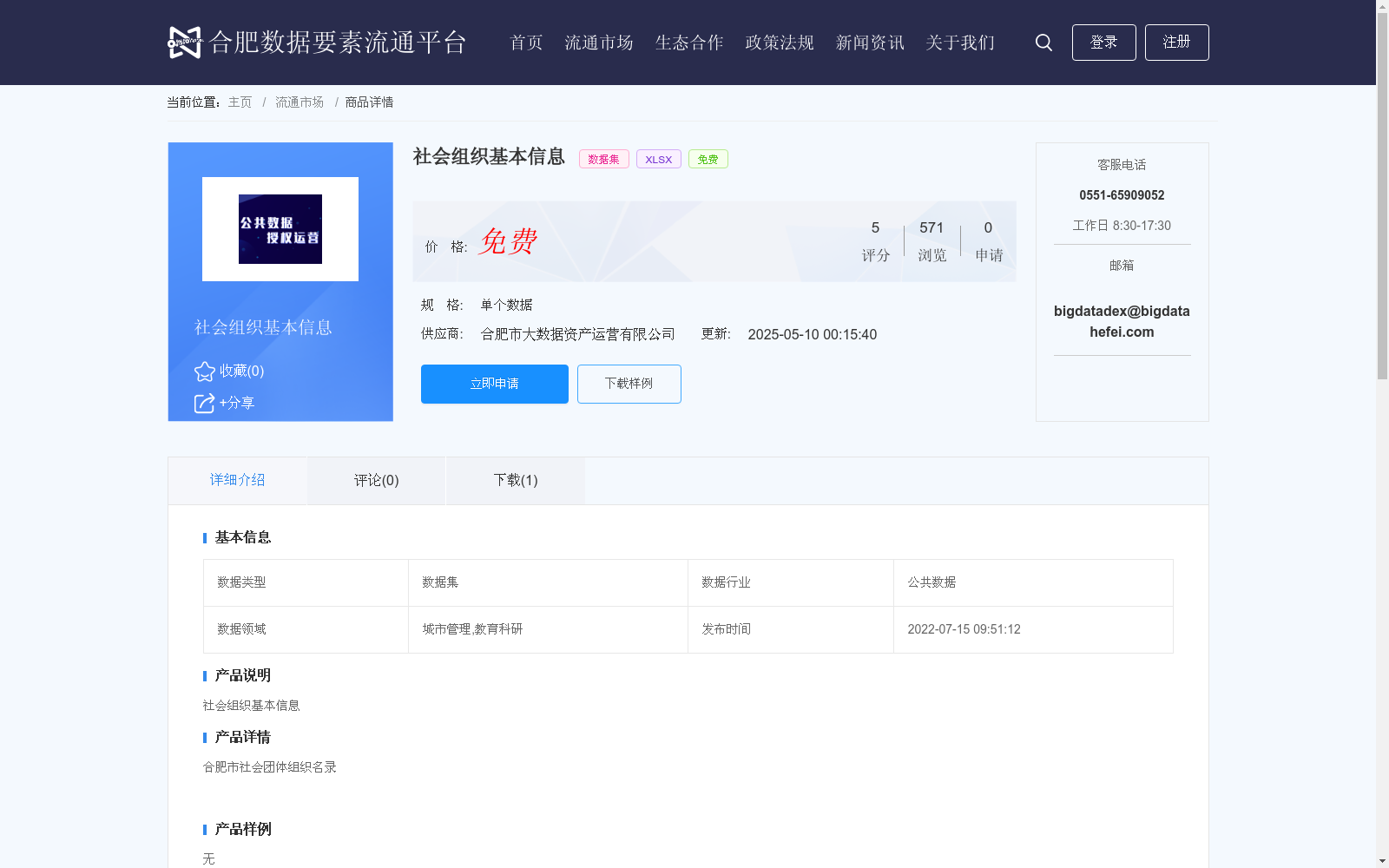Click the red 免费 price text
The width and height of the screenshot is (1389, 868).
(508, 241)
